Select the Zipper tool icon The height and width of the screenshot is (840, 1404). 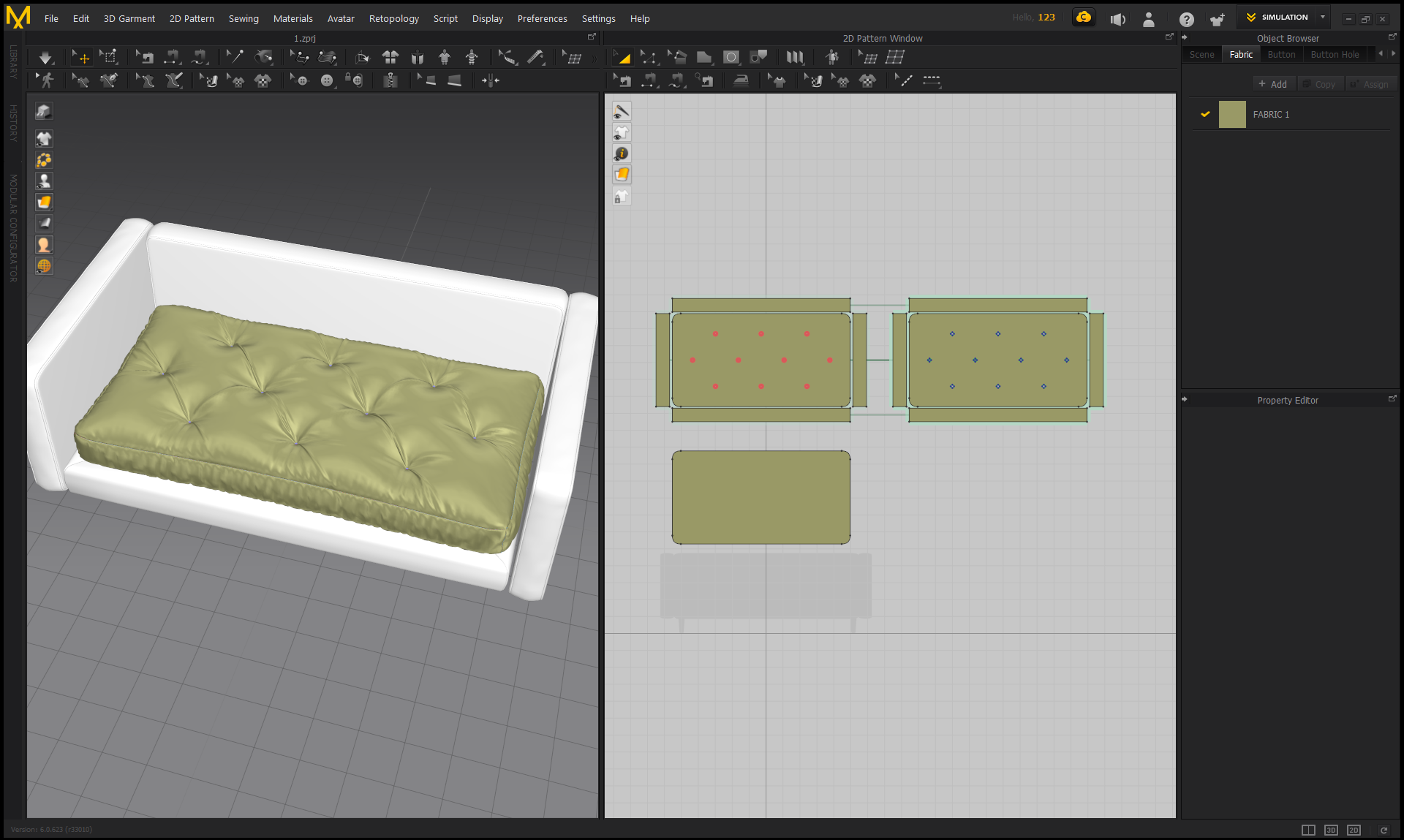[390, 80]
